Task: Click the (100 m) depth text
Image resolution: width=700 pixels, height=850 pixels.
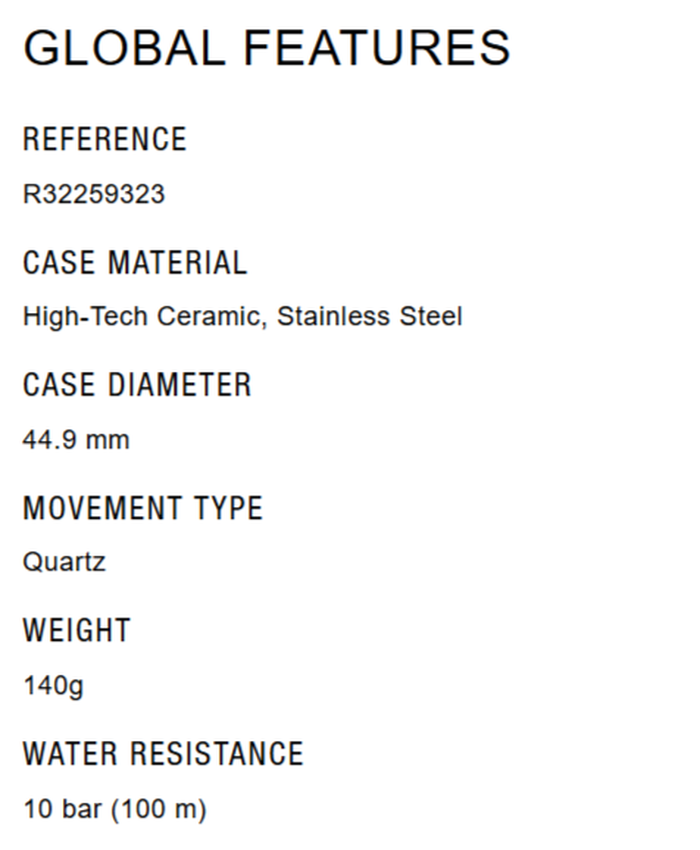Action: [x=158, y=809]
